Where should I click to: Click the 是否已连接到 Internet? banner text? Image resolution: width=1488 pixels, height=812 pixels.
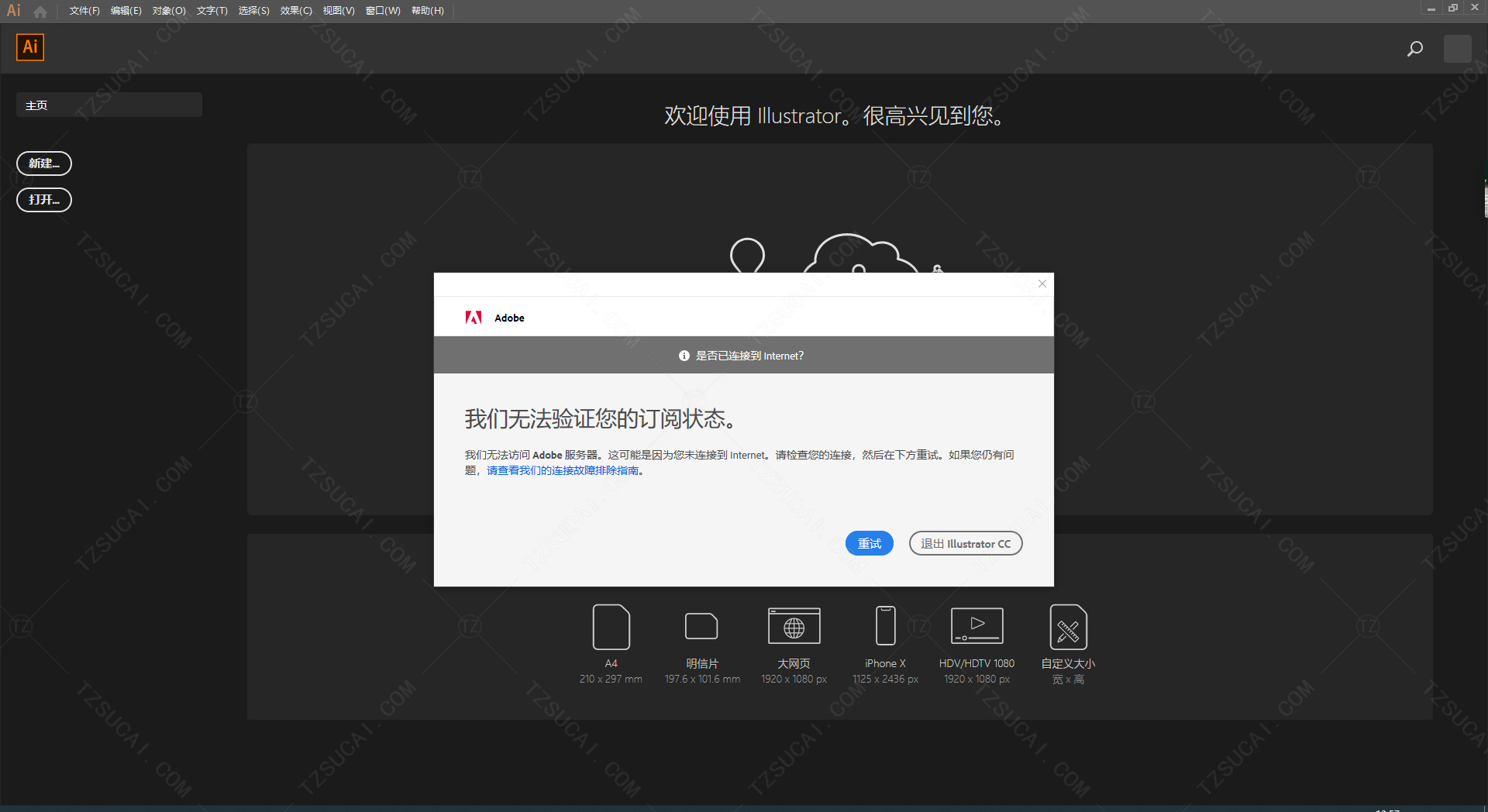(x=749, y=356)
